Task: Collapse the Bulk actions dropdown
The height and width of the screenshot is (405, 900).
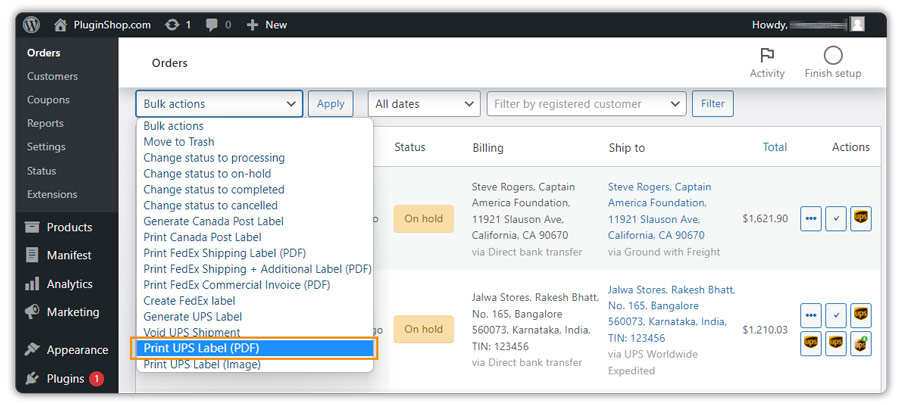Action: tap(219, 104)
